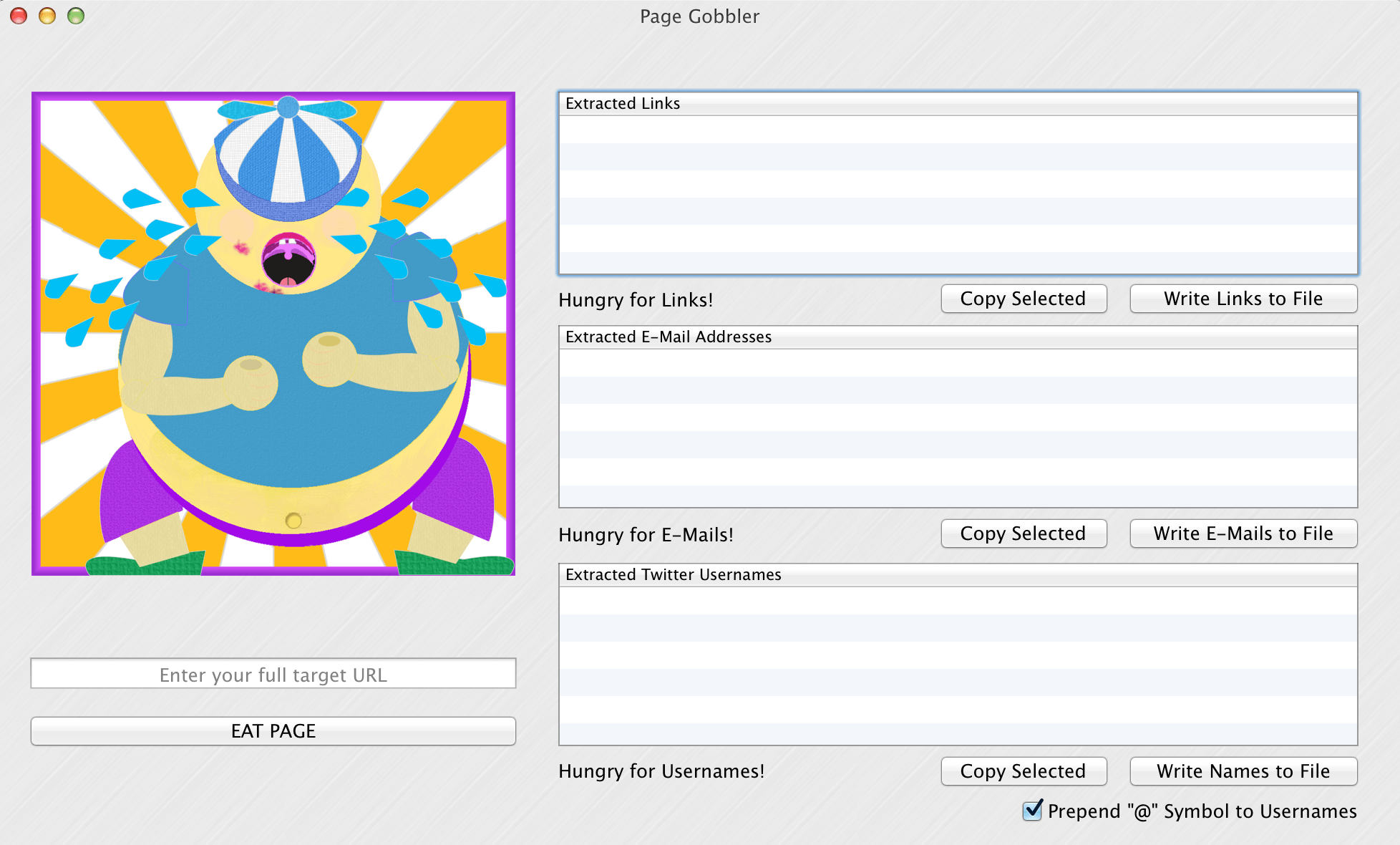Click the Extracted E-Mail Addresses header
1400x845 pixels.
(668, 337)
